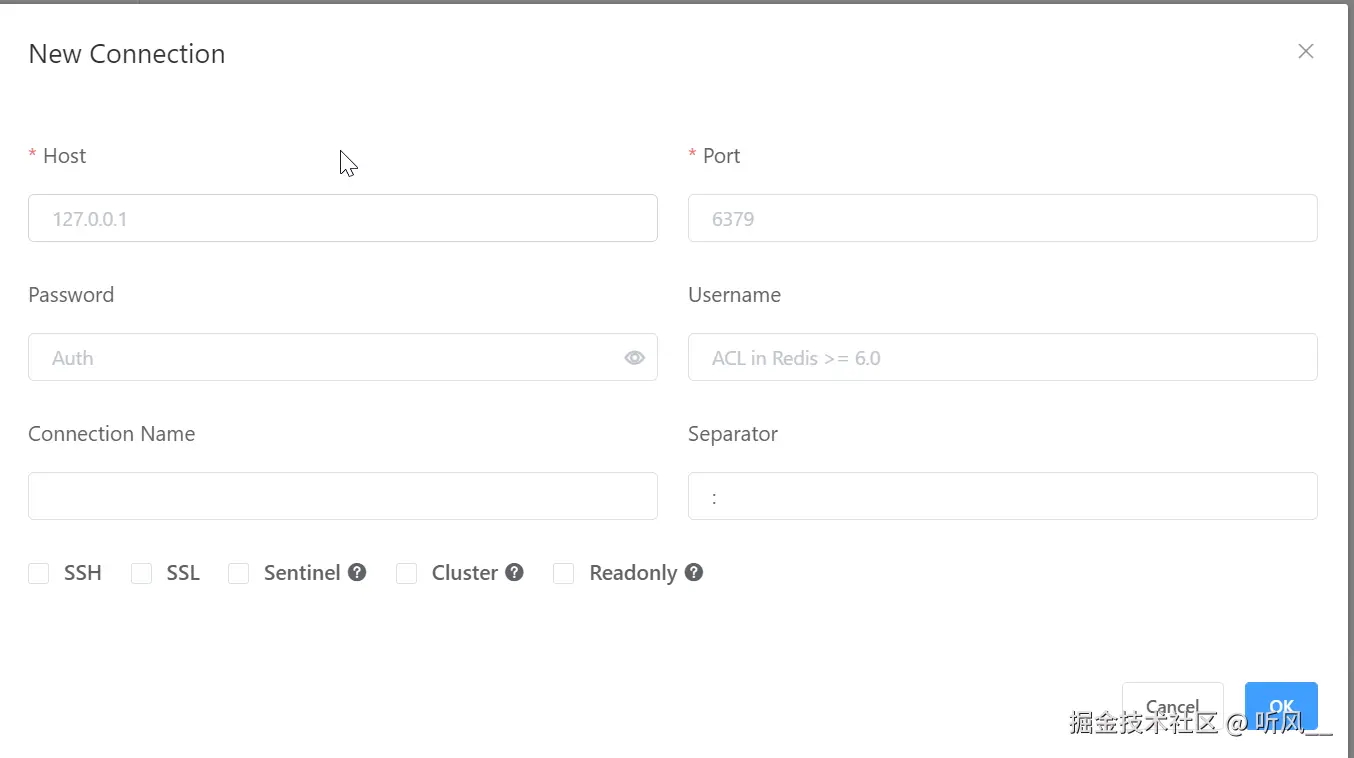This screenshot has width=1354, height=758.
Task: Enable the SSH checkbox
Action: tap(39, 574)
